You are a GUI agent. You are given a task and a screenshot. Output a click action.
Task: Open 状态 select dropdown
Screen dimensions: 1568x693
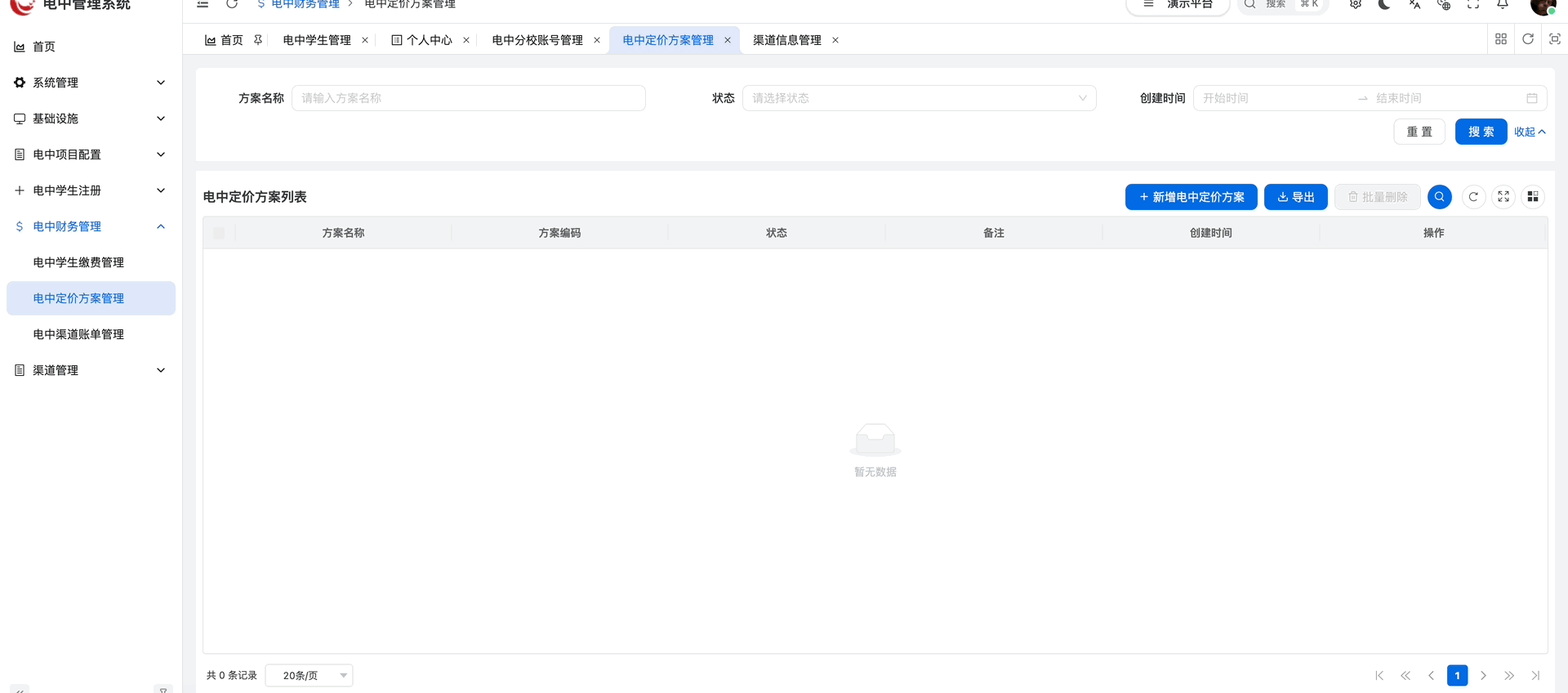[919, 98]
